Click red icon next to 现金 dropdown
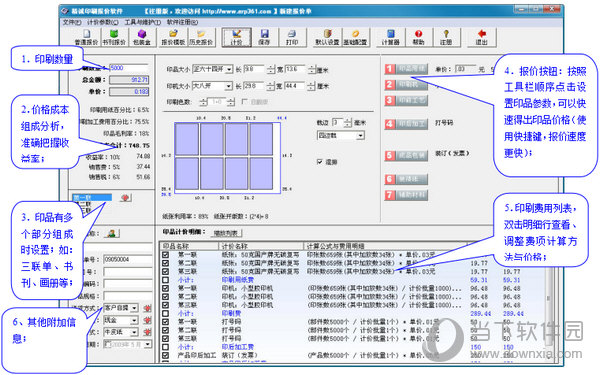Image resolution: width=600 pixels, height=375 pixels. point(147,320)
